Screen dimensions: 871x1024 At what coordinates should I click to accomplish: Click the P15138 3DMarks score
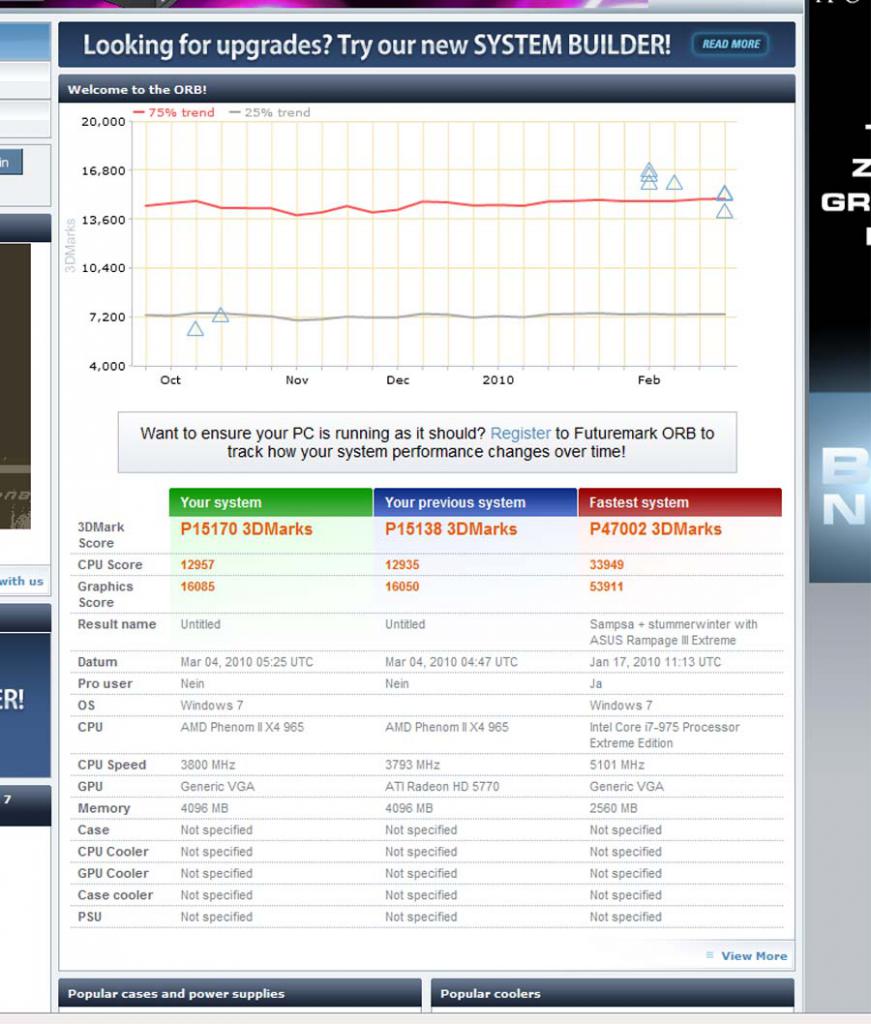point(451,529)
